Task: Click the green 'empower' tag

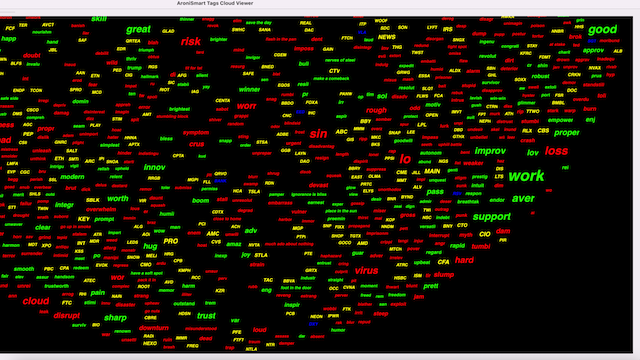Action: coord(560,120)
